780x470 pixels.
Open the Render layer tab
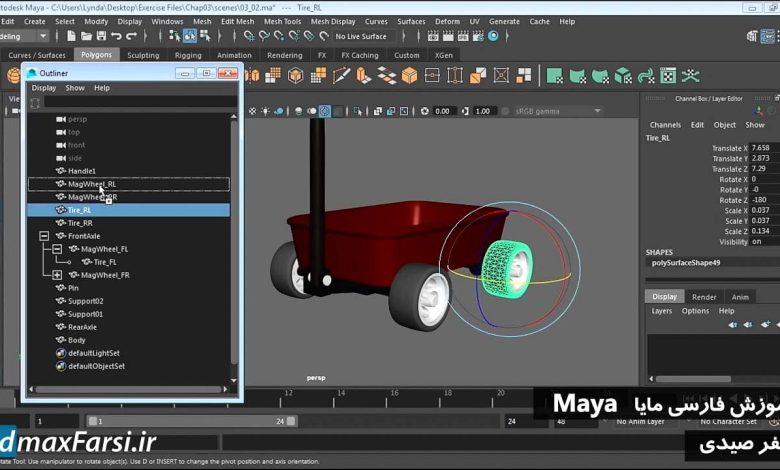click(x=704, y=296)
